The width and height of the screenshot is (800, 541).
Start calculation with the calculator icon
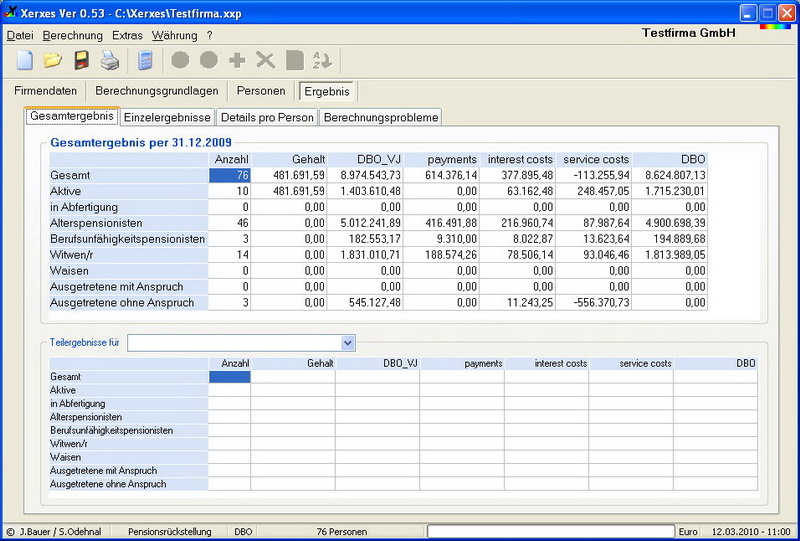click(145, 61)
